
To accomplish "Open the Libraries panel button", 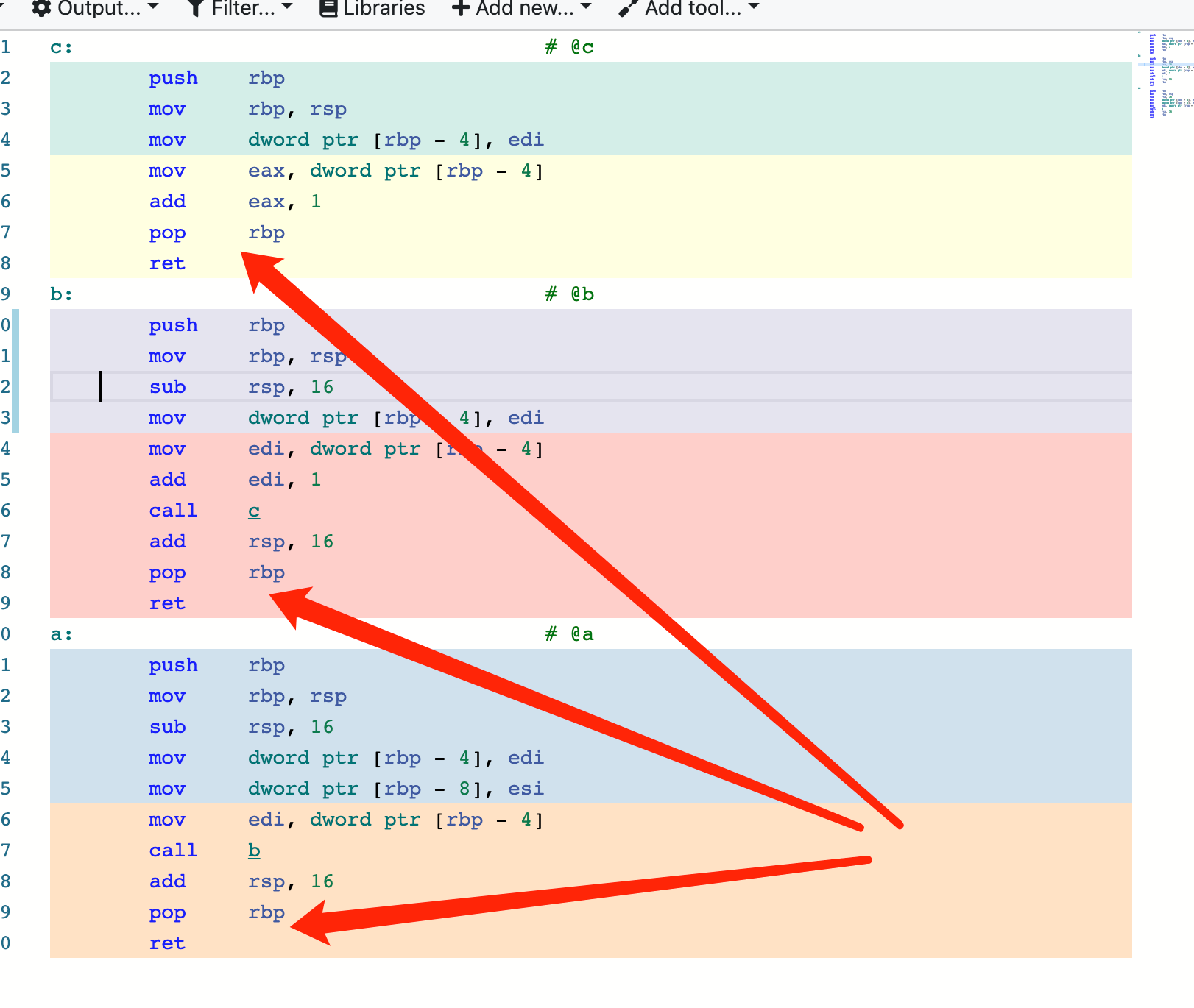I will coord(372,8).
